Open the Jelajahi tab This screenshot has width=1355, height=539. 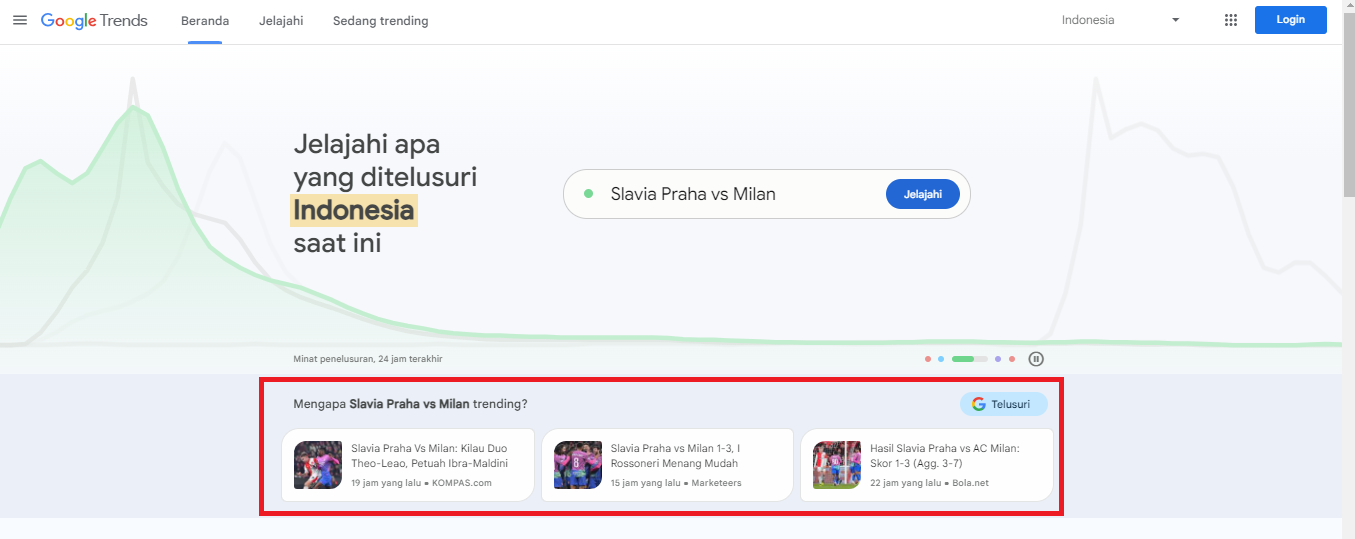pyautogui.click(x=281, y=21)
